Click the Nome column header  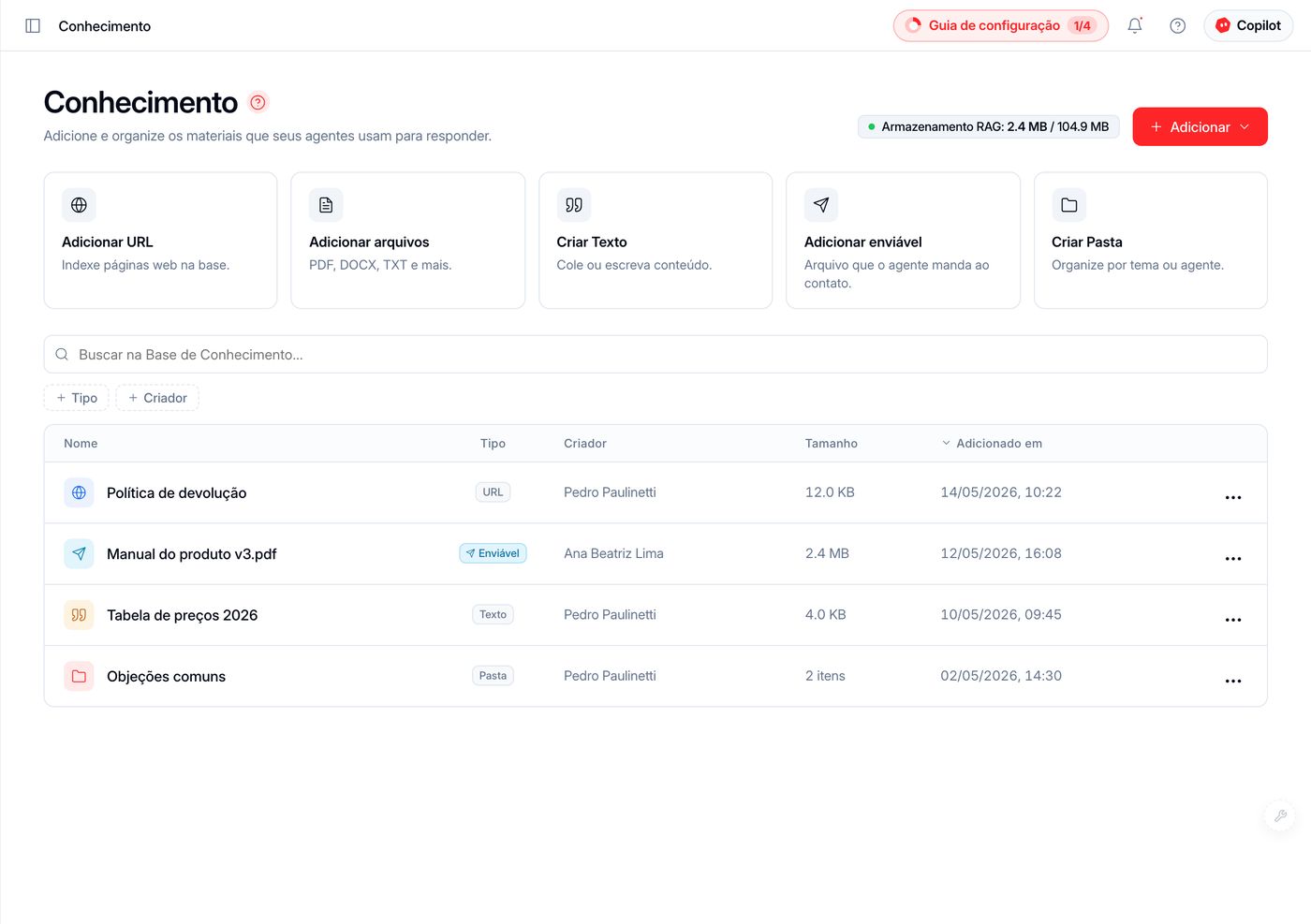[x=81, y=444]
